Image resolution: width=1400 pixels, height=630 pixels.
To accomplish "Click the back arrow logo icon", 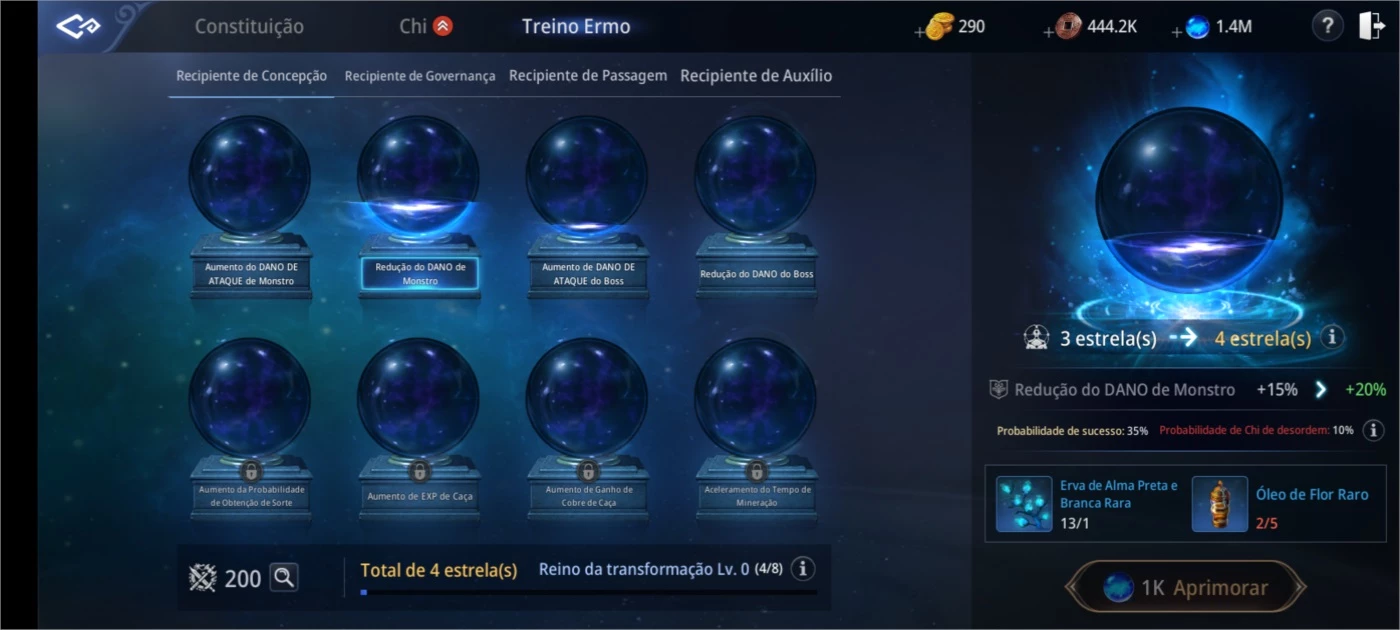I will pos(78,27).
